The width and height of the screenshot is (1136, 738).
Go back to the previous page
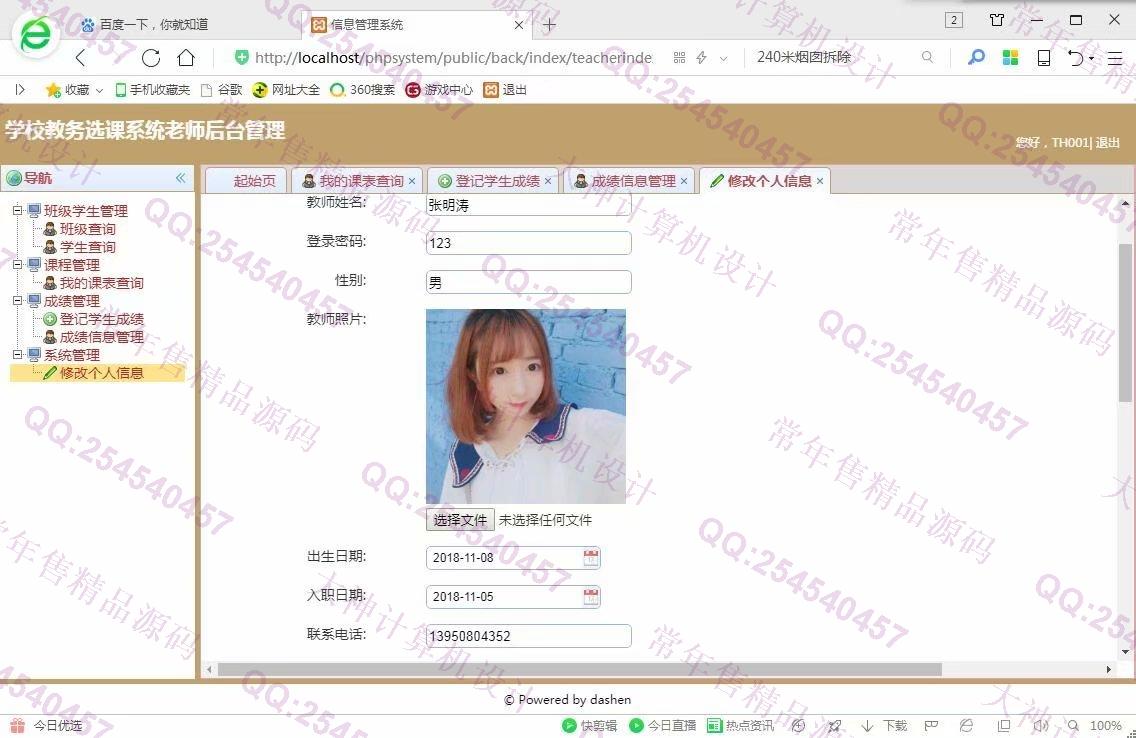pyautogui.click(x=80, y=58)
